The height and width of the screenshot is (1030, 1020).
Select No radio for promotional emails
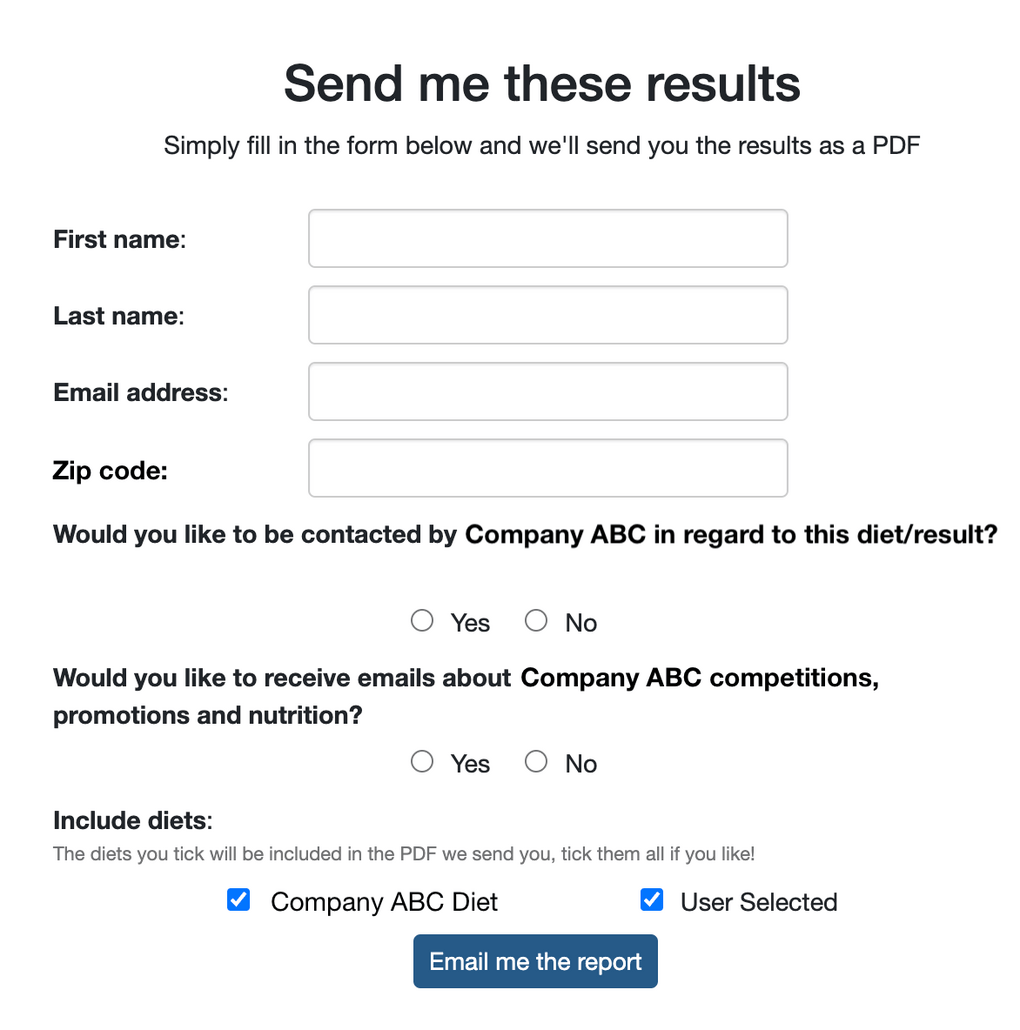pyautogui.click(x=537, y=762)
